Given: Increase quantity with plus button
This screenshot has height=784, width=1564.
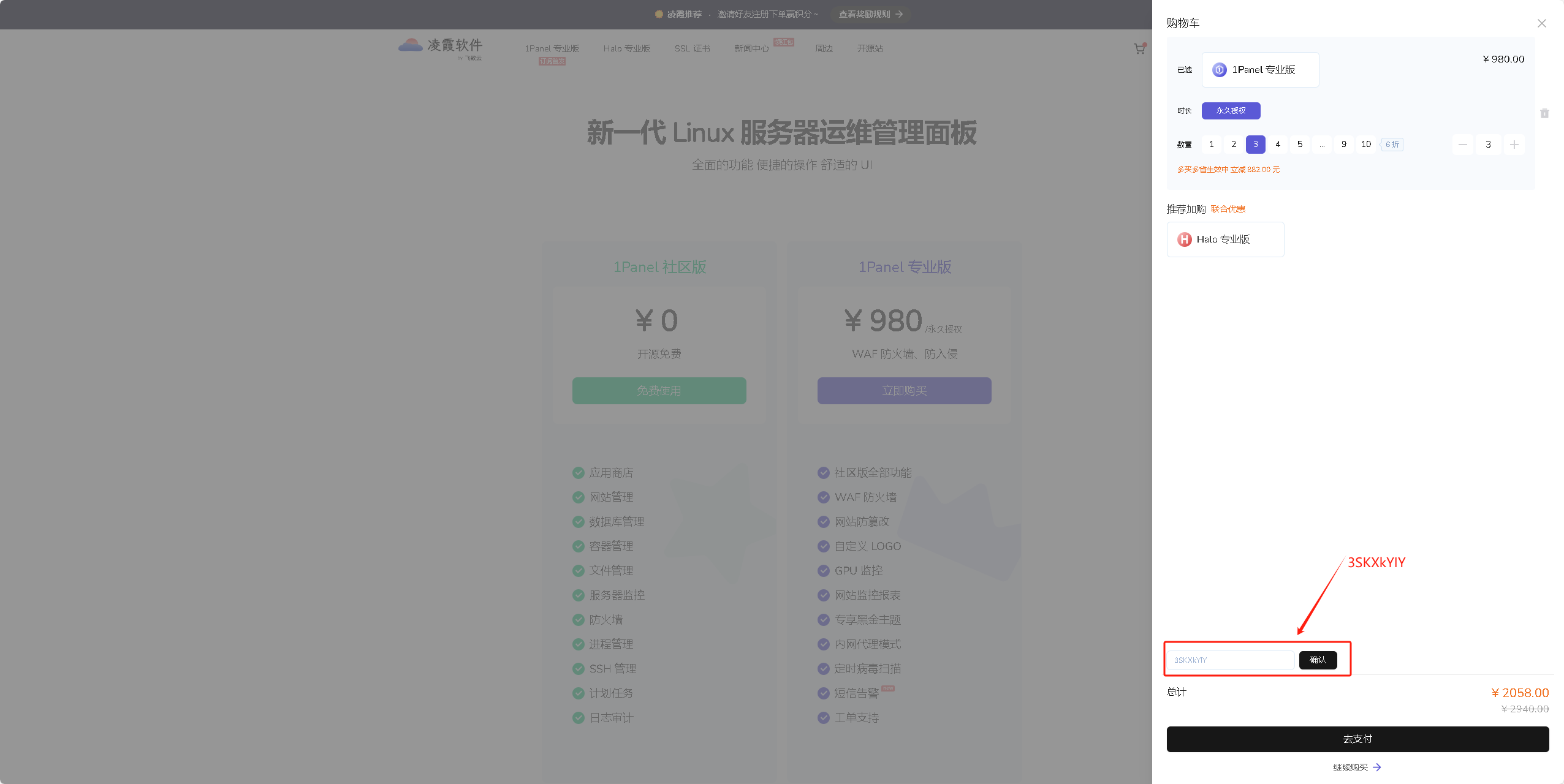Looking at the screenshot, I should (1514, 145).
